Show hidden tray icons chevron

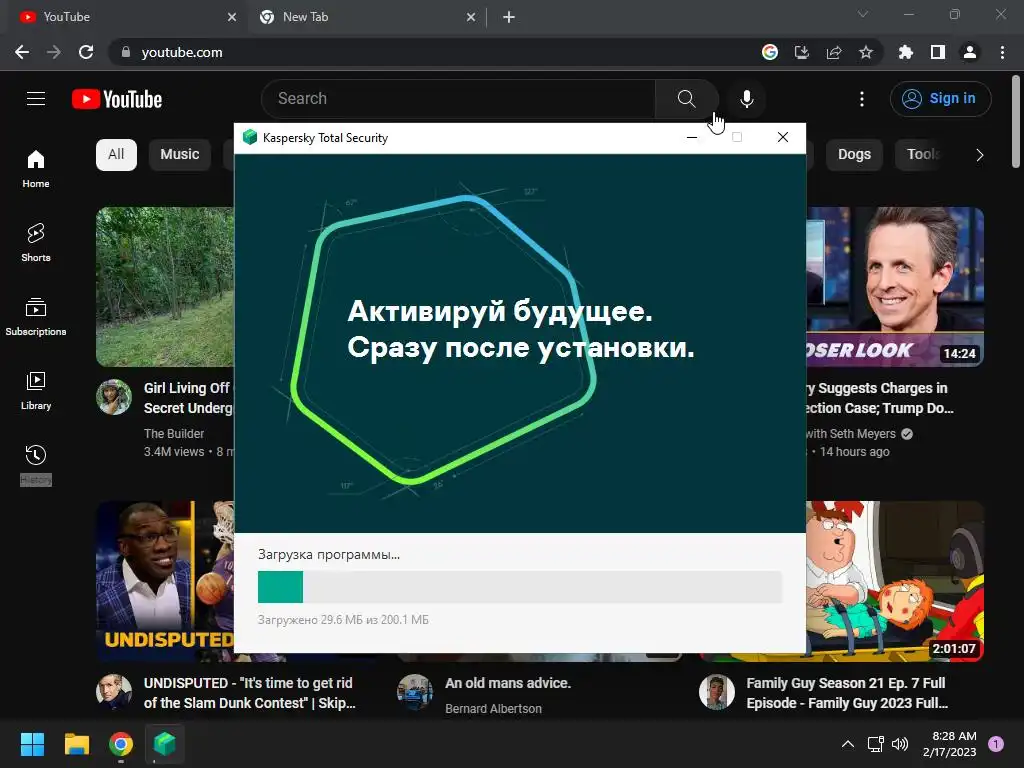pyautogui.click(x=848, y=744)
